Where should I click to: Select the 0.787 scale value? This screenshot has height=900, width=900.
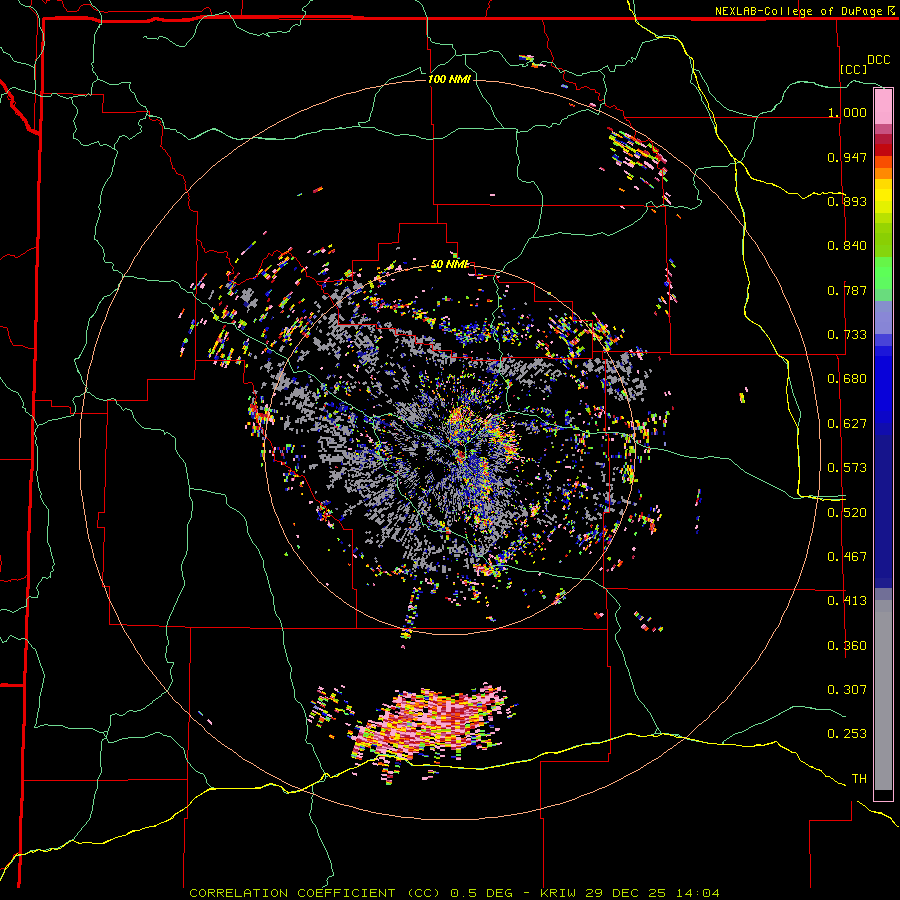[x=847, y=290]
